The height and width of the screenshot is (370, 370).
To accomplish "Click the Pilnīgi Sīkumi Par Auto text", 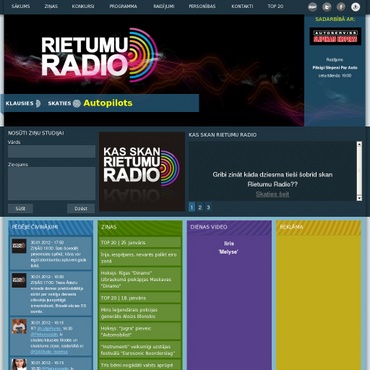I will pos(335,68).
